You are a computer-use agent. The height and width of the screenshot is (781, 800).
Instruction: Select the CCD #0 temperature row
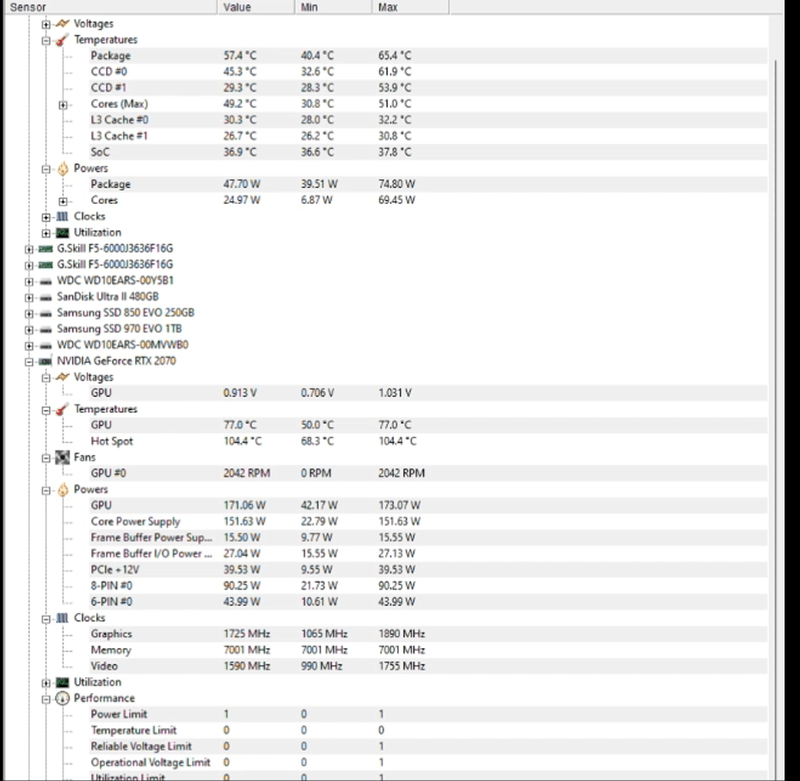coord(428,71)
